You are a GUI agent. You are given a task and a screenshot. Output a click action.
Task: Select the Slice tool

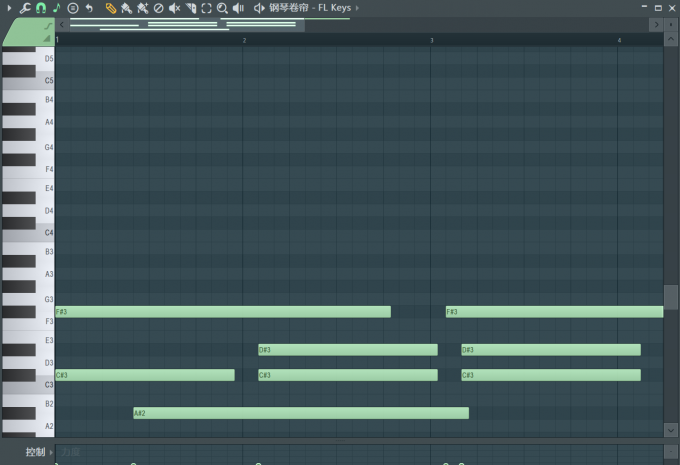point(191,8)
